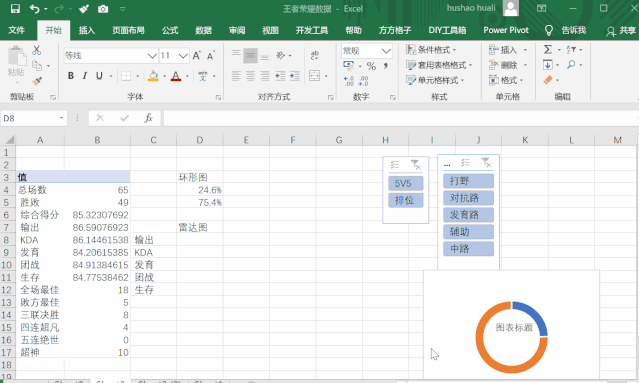The image size is (639, 383).
Task: Select column D header
Action: point(200,140)
